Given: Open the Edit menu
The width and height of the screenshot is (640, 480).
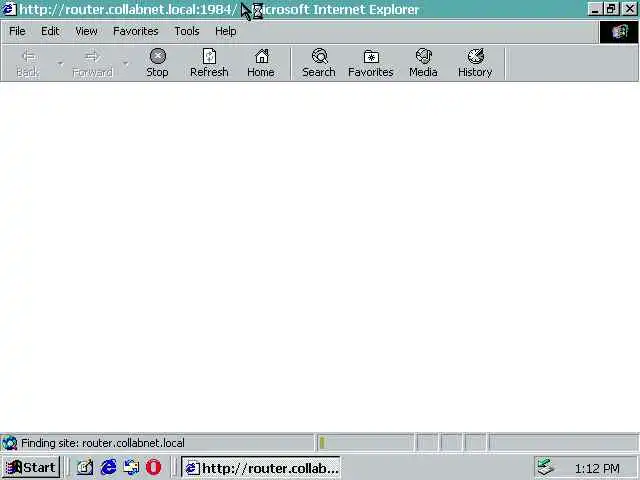Looking at the screenshot, I should [50, 31].
